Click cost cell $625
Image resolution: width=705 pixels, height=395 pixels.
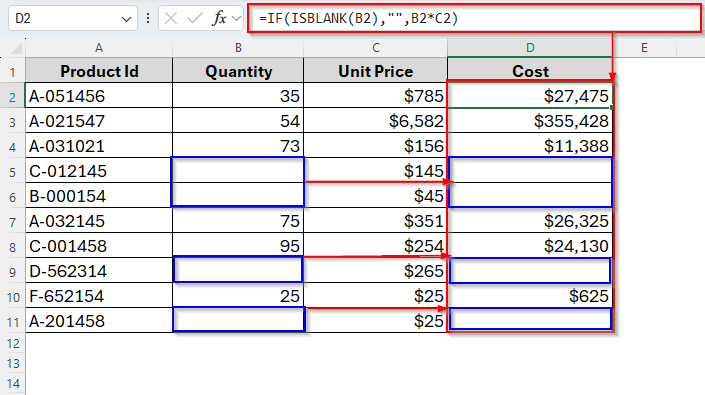[530, 296]
